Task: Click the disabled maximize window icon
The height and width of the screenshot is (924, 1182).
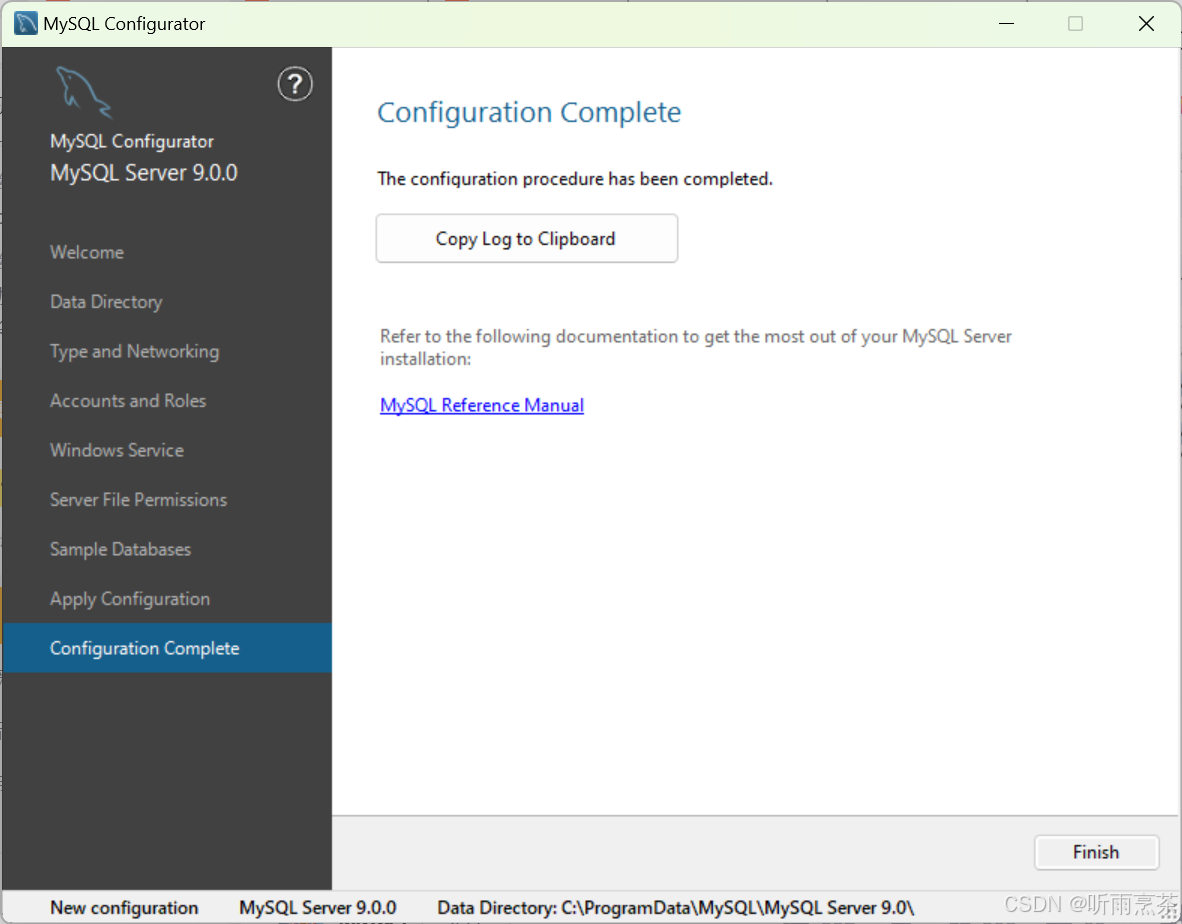Action: 1076,23
